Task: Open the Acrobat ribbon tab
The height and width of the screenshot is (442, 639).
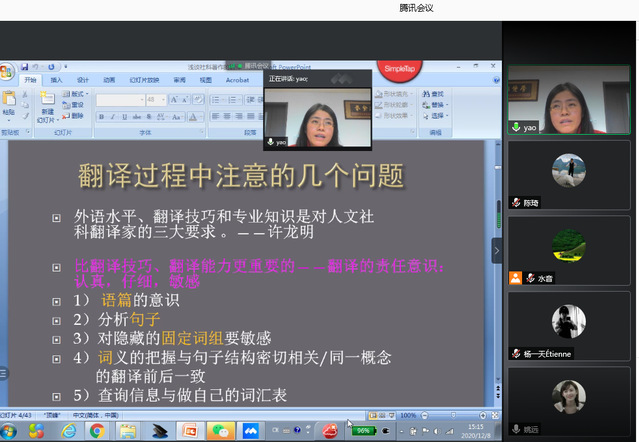Action: click(237, 80)
